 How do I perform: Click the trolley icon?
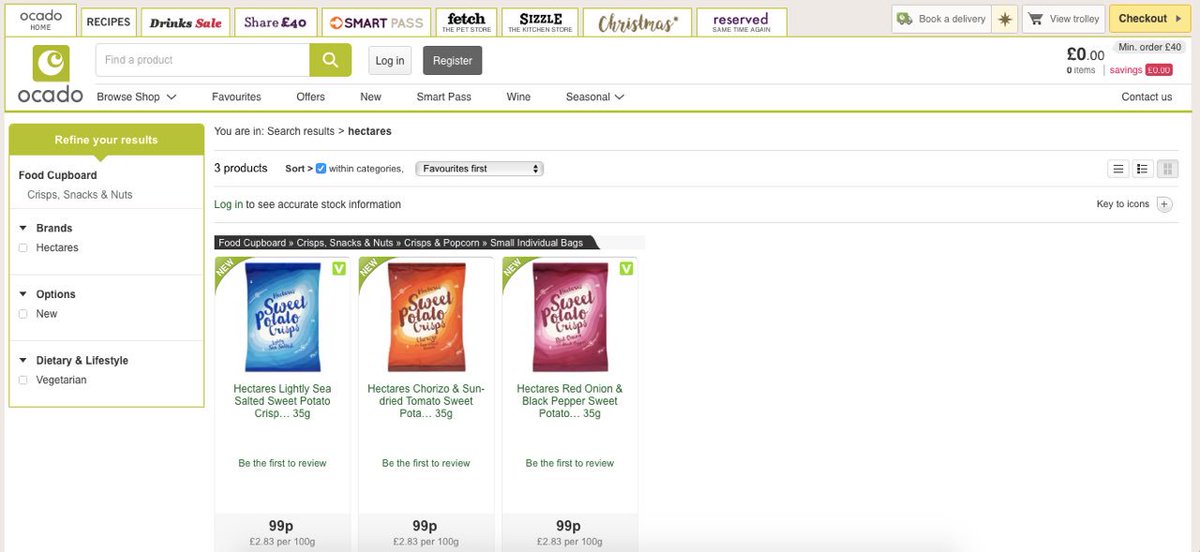(x=1035, y=19)
